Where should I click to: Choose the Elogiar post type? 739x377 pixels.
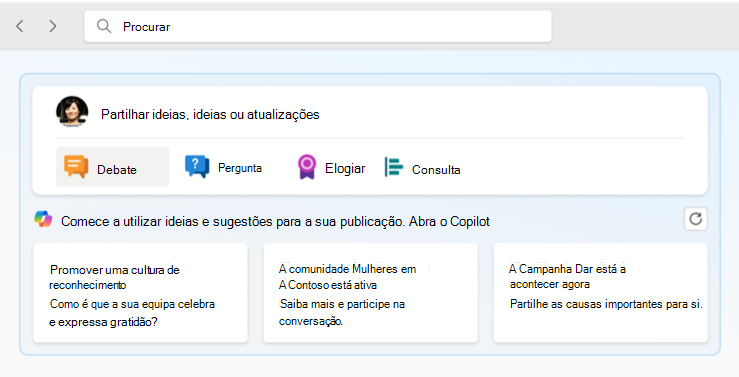pos(331,168)
